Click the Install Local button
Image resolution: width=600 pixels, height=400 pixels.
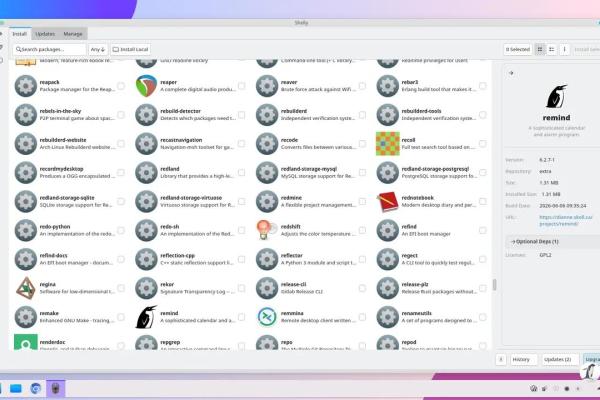pos(131,49)
